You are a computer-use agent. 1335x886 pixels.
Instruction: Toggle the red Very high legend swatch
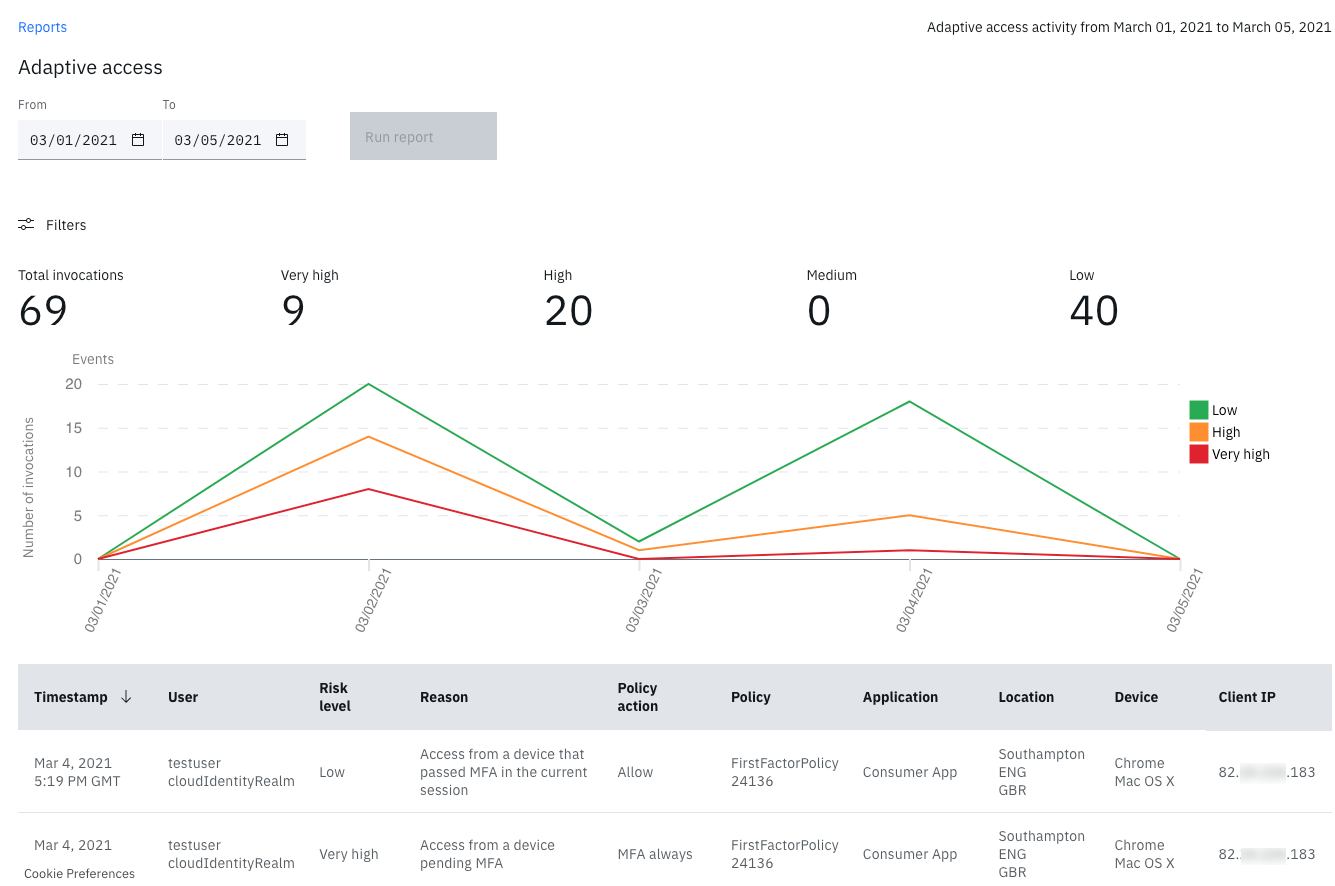coord(1198,454)
